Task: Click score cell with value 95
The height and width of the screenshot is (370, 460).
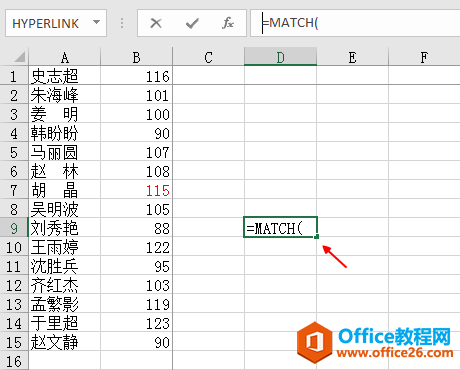Action: point(136,266)
